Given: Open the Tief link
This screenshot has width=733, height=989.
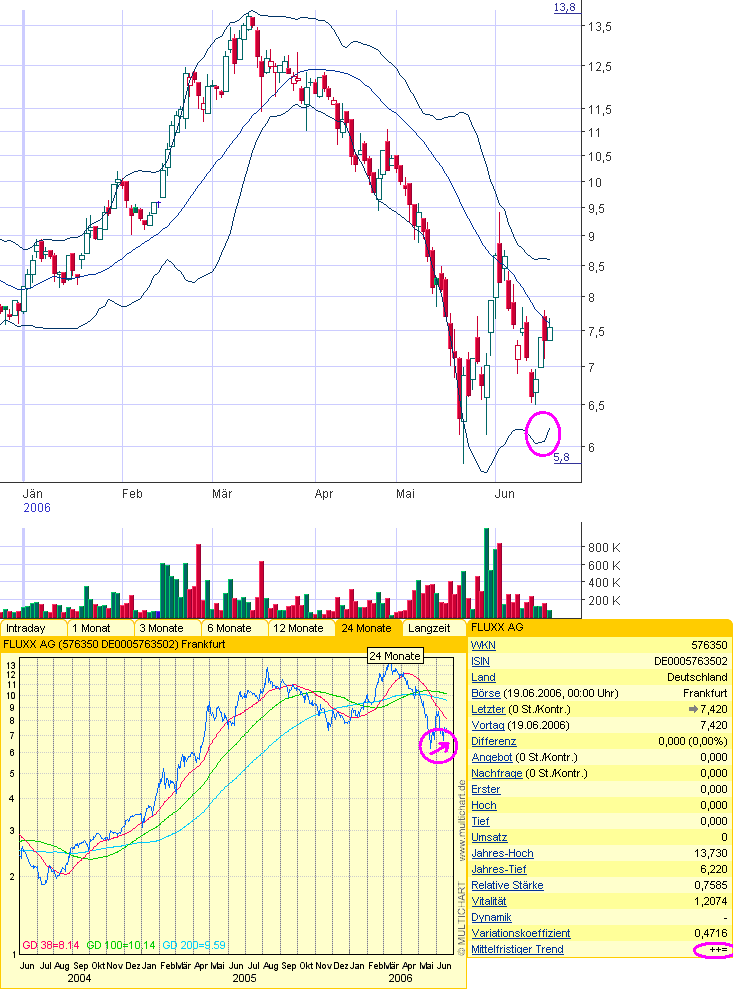Looking at the screenshot, I should point(480,821).
